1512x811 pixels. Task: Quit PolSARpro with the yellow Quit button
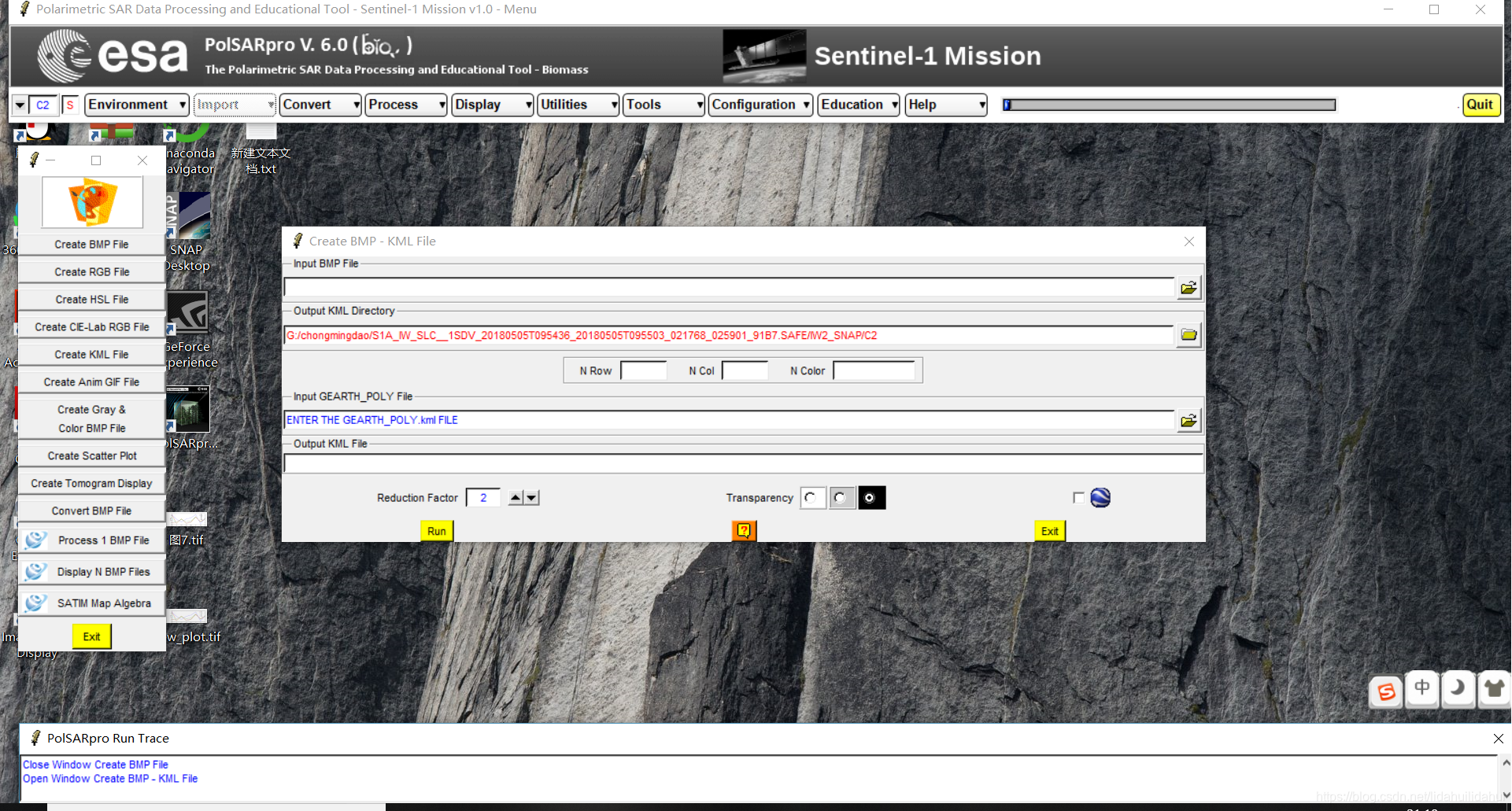click(x=1480, y=105)
